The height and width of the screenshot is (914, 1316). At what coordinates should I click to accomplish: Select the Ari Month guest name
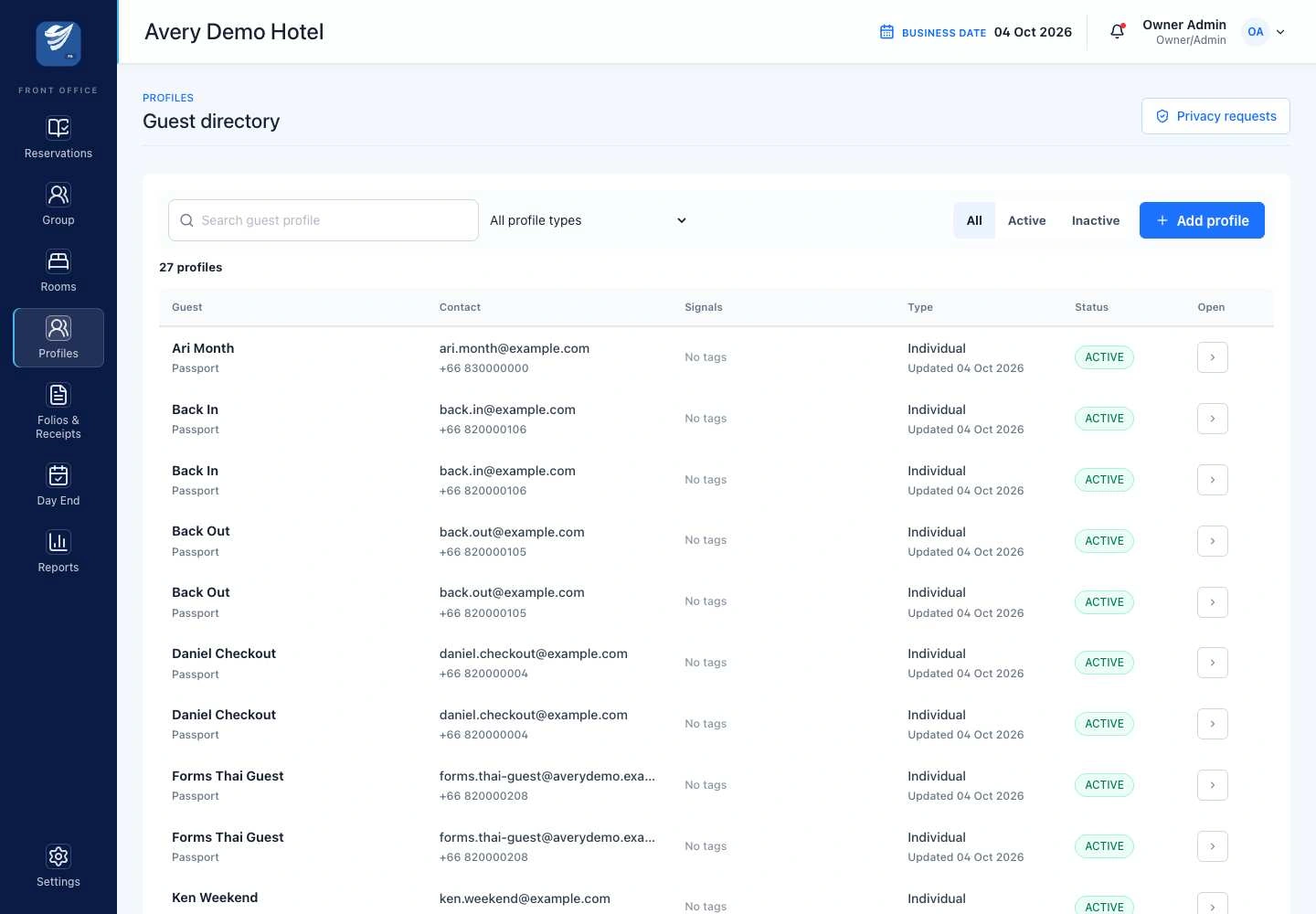(x=203, y=348)
